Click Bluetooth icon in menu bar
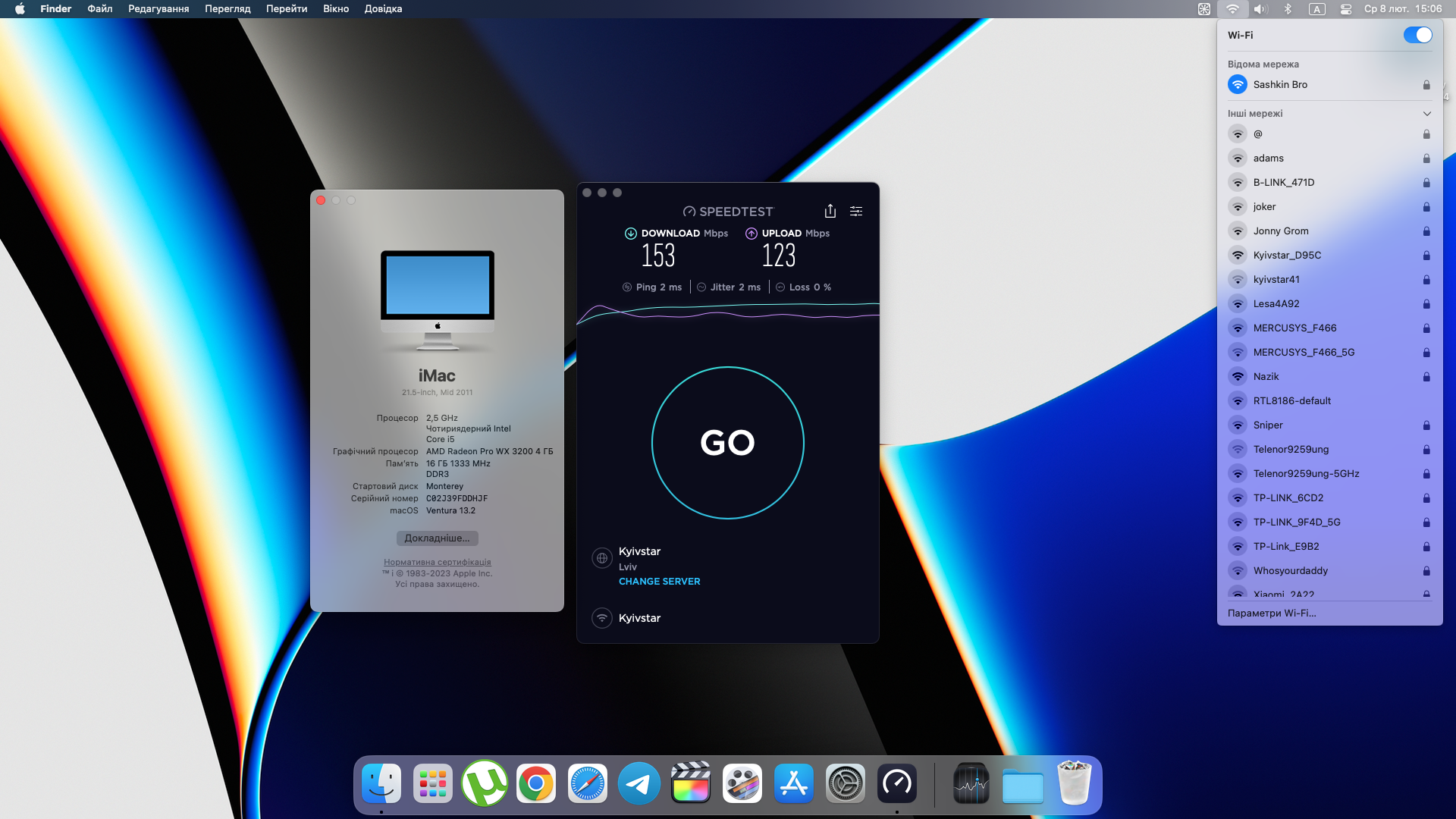1456x819 pixels. point(1288,9)
